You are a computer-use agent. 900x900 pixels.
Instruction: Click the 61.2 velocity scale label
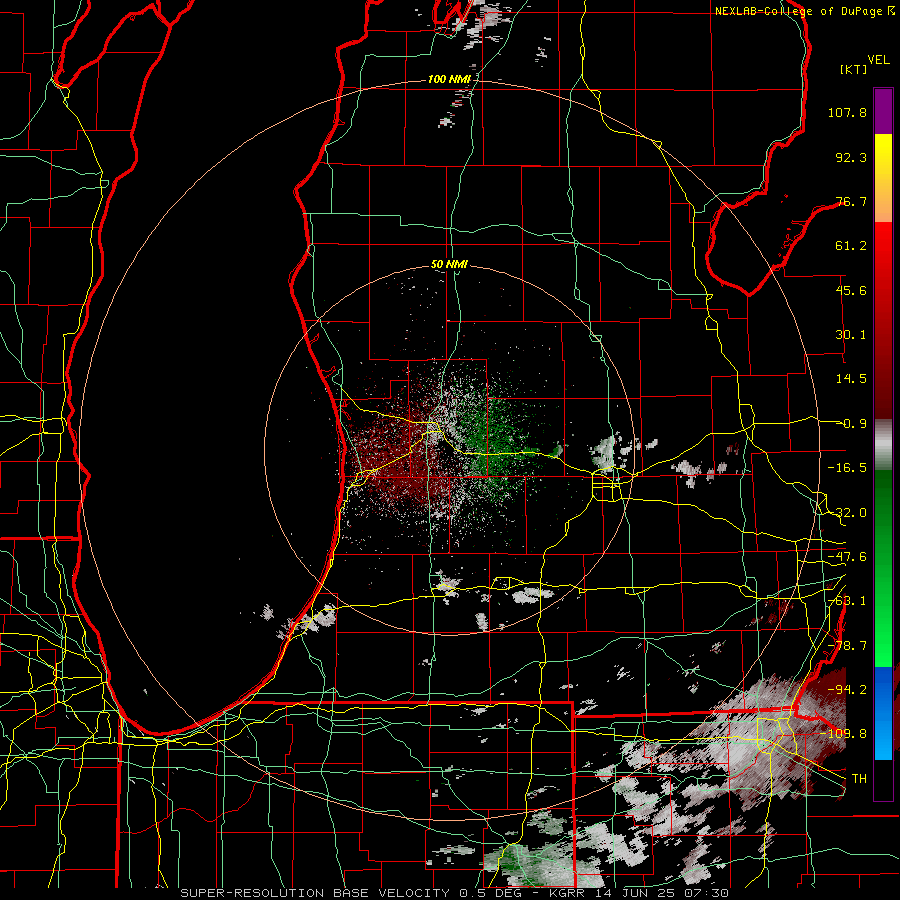(x=851, y=246)
